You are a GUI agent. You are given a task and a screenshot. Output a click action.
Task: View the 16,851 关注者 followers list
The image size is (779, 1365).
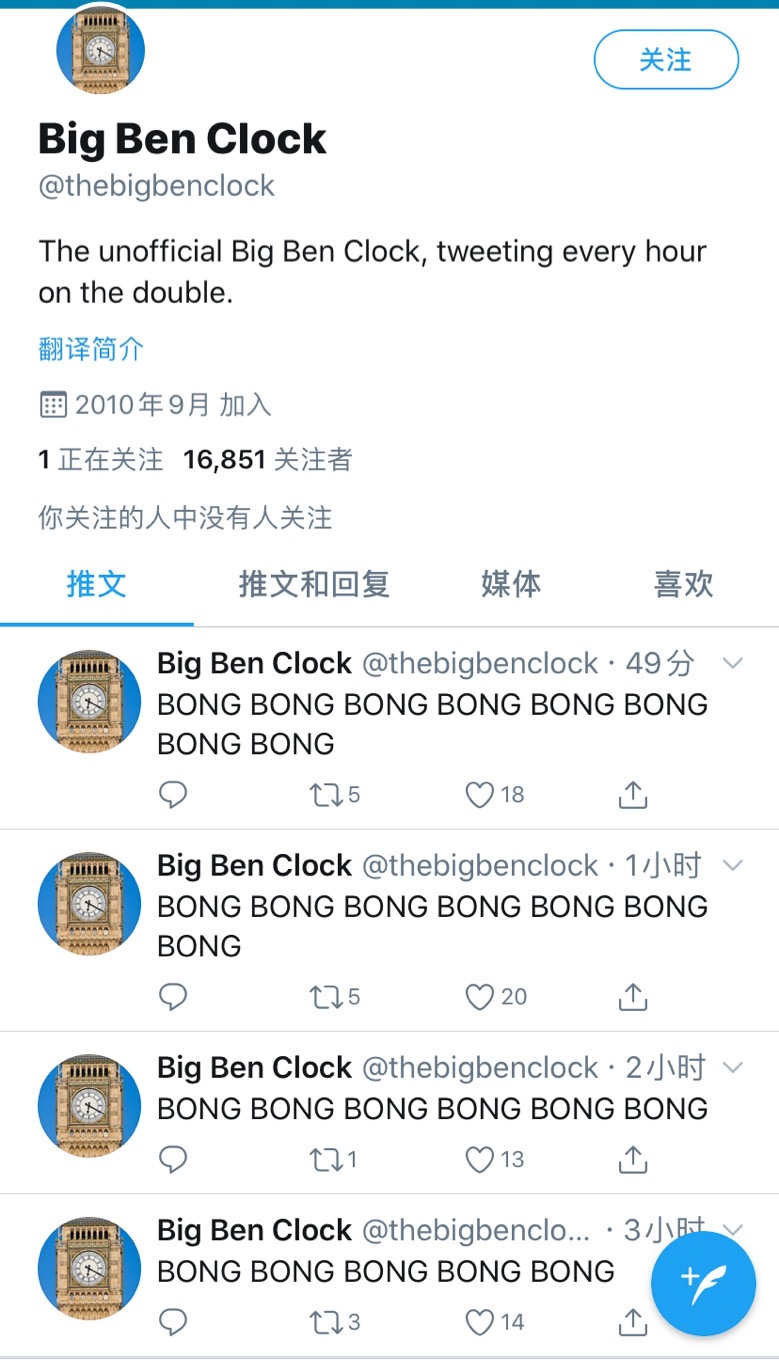tap(268, 459)
